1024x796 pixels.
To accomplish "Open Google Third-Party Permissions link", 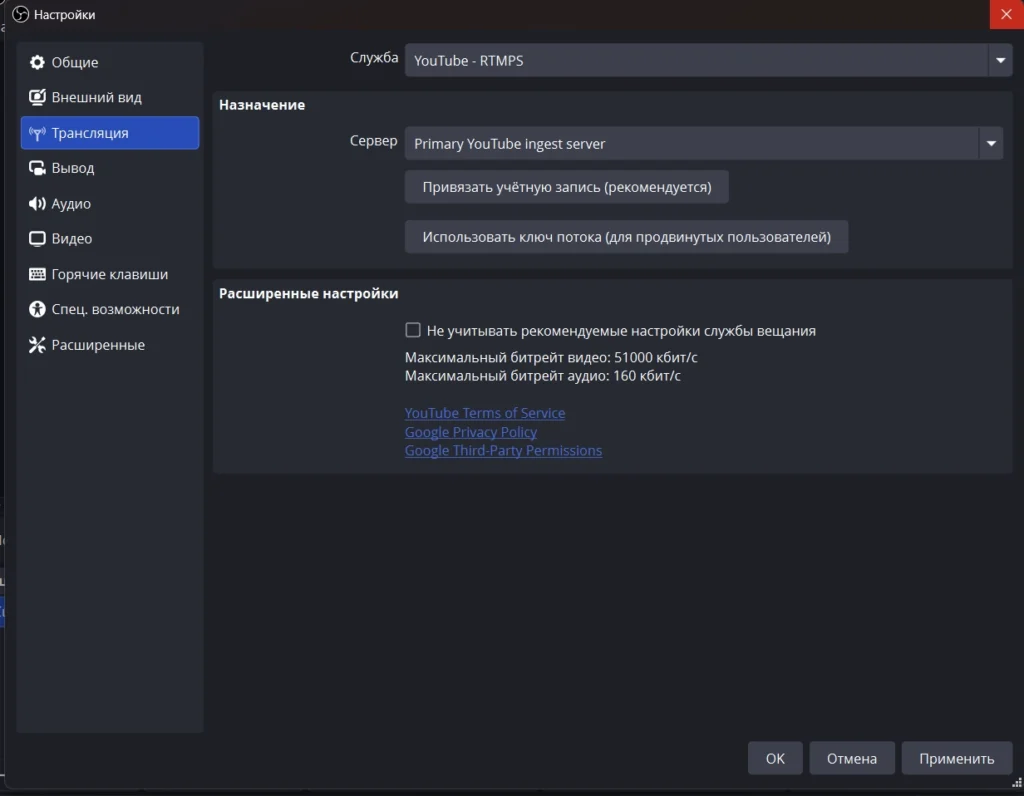I will click(x=503, y=451).
